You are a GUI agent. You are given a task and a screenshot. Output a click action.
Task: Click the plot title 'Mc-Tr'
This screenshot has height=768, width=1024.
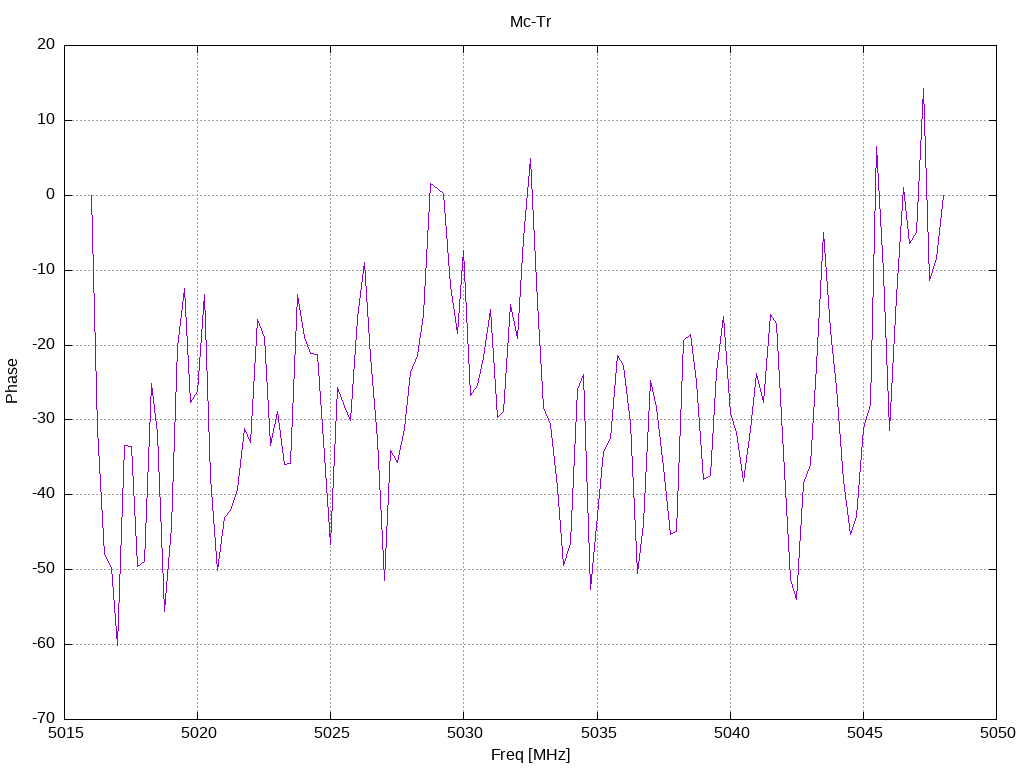(530, 22)
